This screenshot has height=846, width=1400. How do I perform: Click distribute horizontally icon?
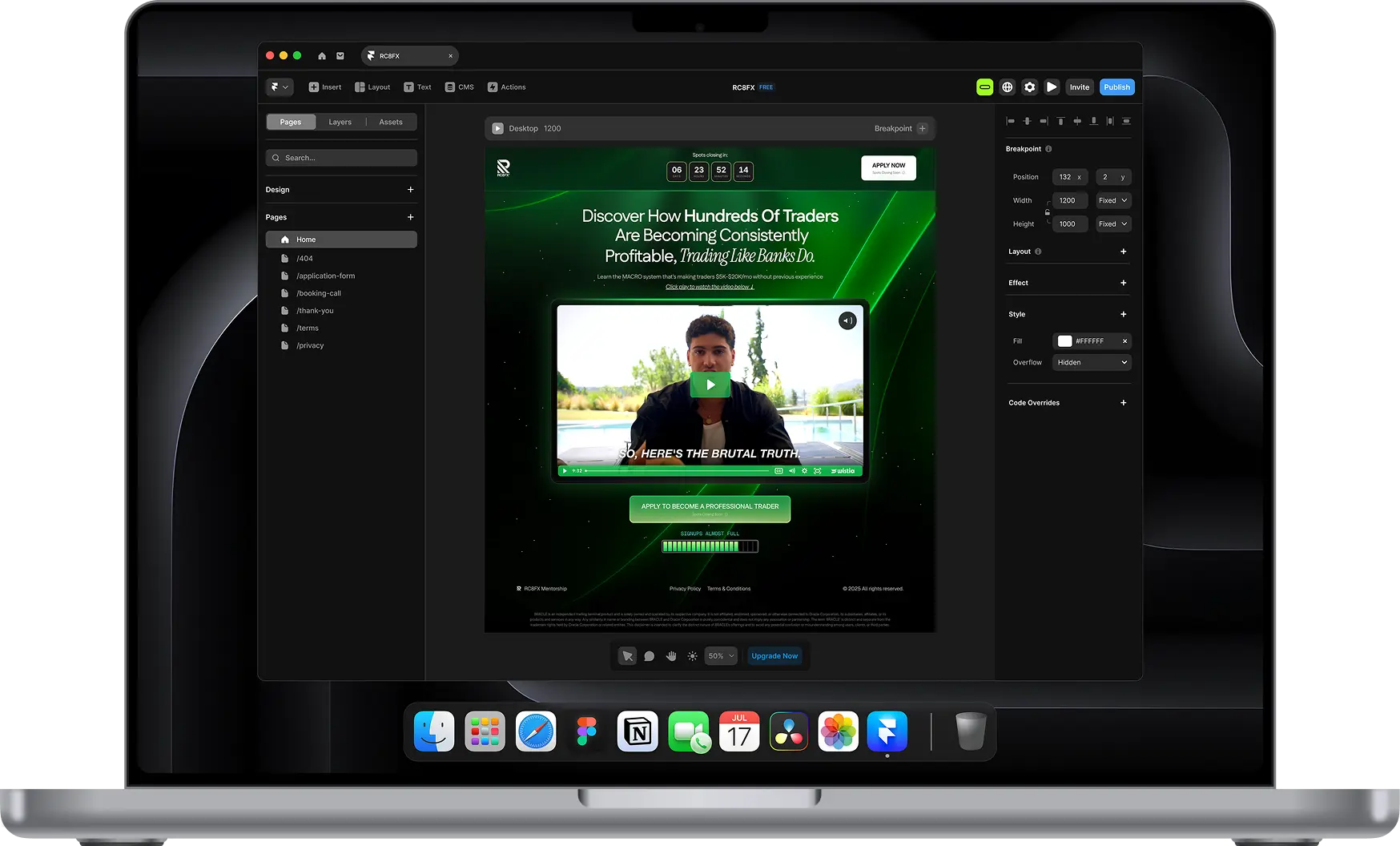(x=1110, y=121)
